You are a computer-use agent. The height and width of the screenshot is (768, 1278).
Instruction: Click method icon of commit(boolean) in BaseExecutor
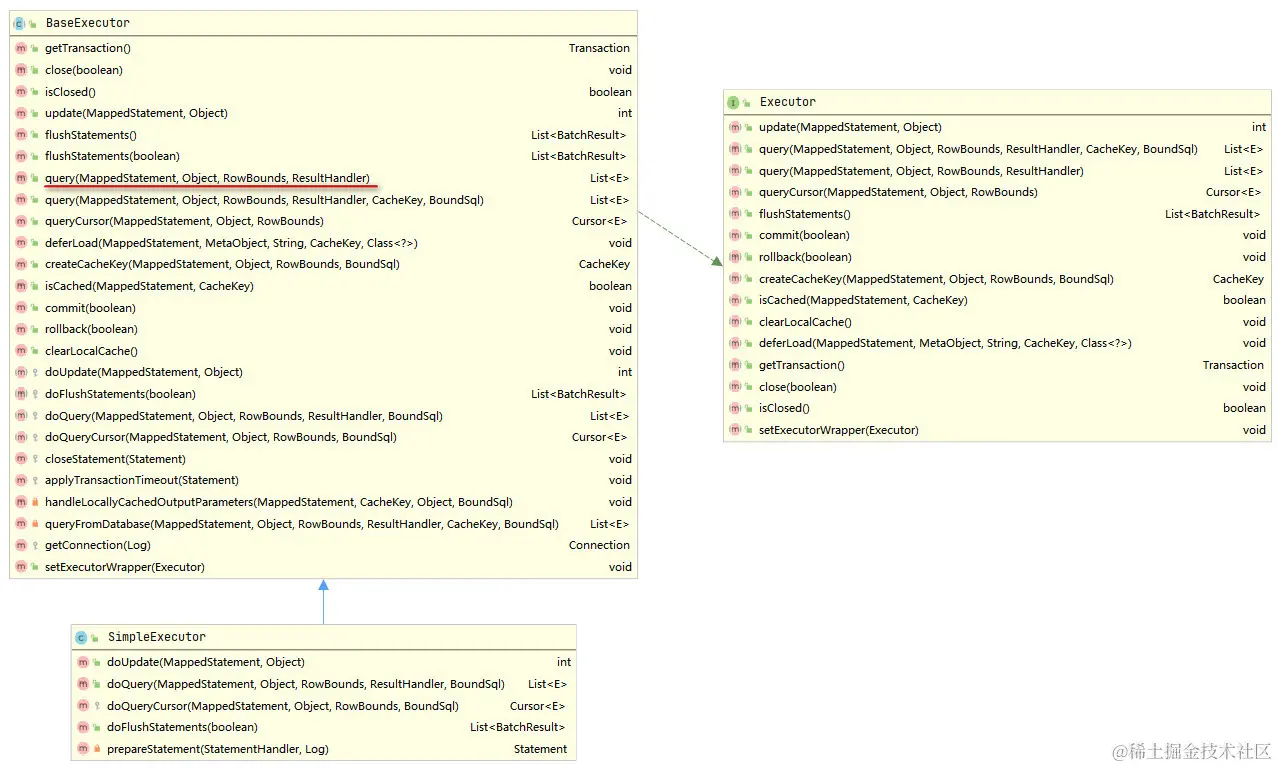coord(21,308)
